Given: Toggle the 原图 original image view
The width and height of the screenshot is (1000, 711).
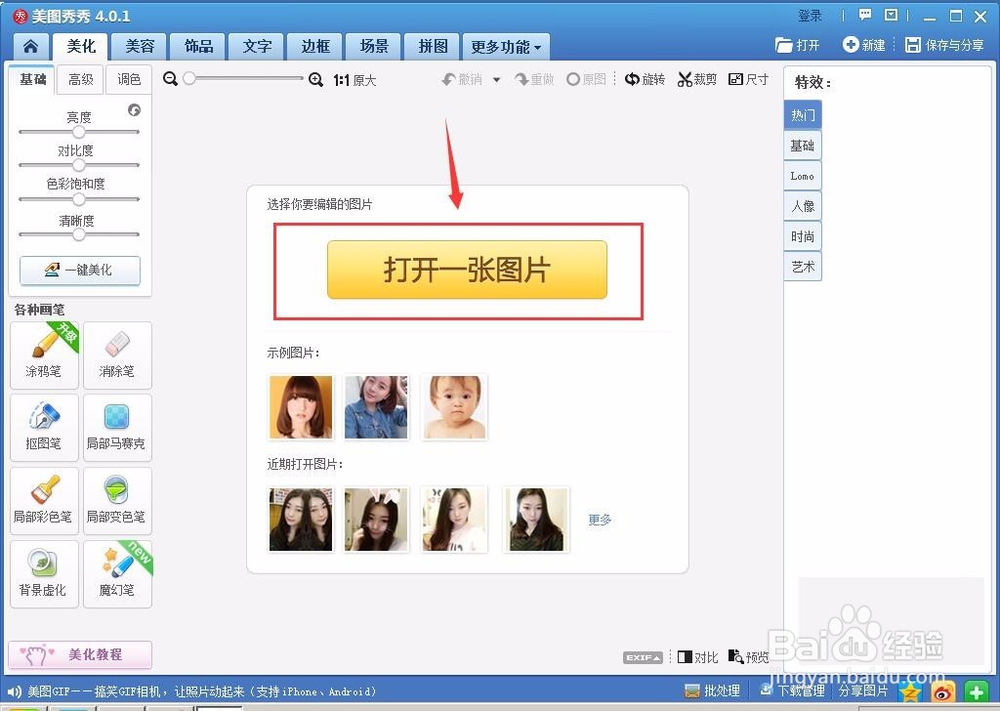Looking at the screenshot, I should [x=587, y=79].
